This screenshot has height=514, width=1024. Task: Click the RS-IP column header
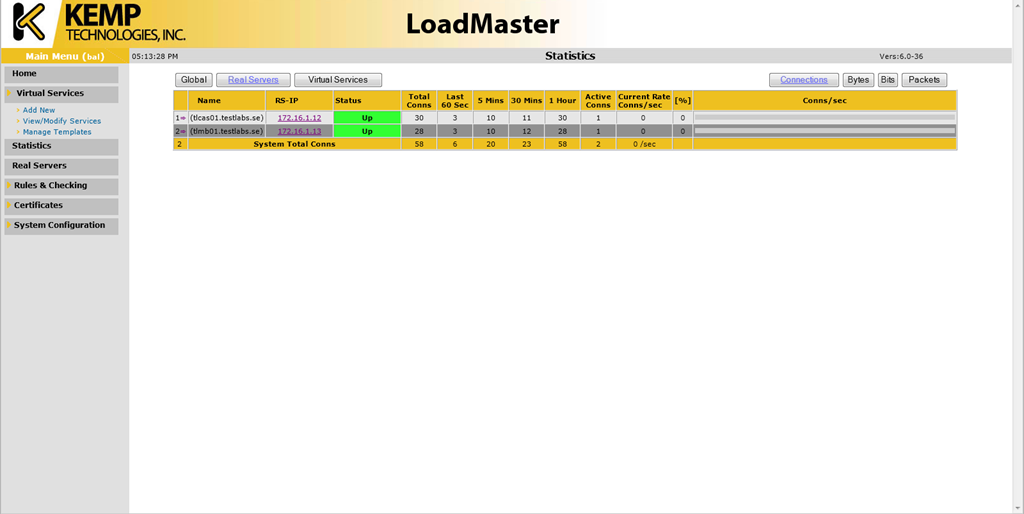299,101
